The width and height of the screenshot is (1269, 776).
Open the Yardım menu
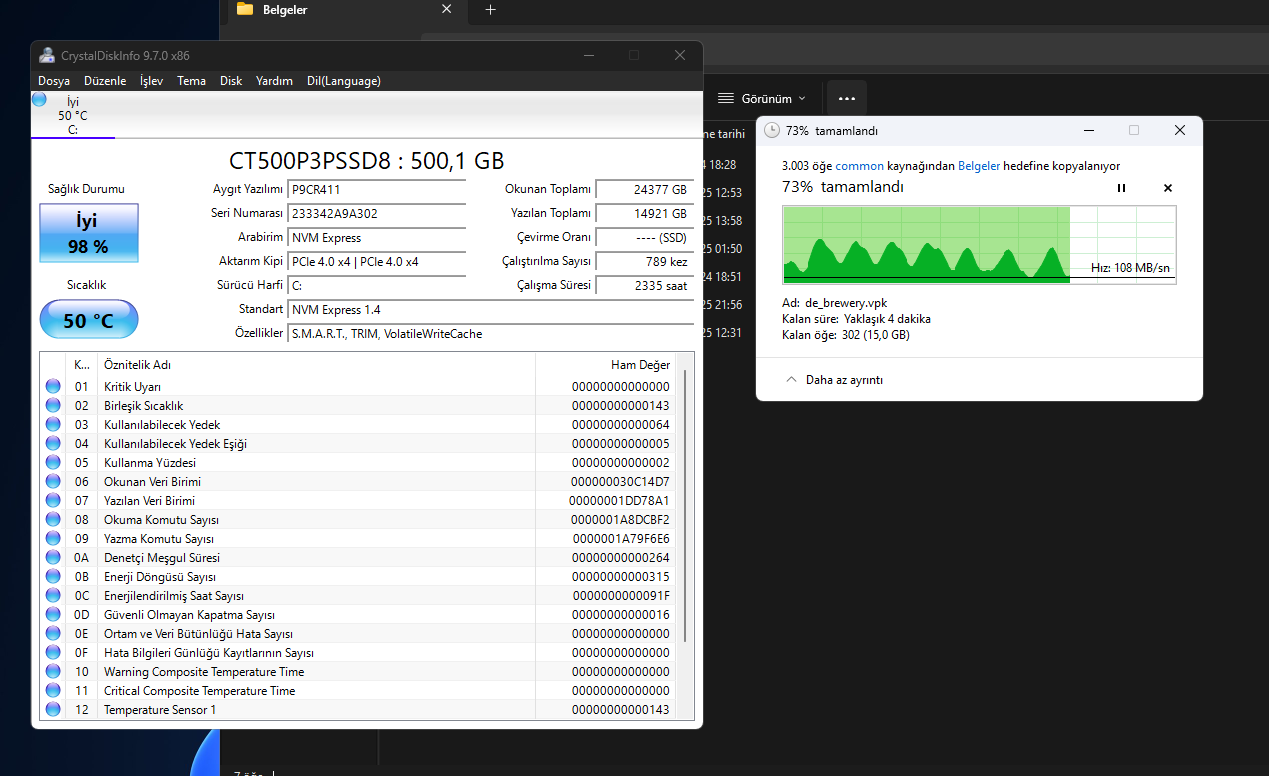(x=274, y=81)
